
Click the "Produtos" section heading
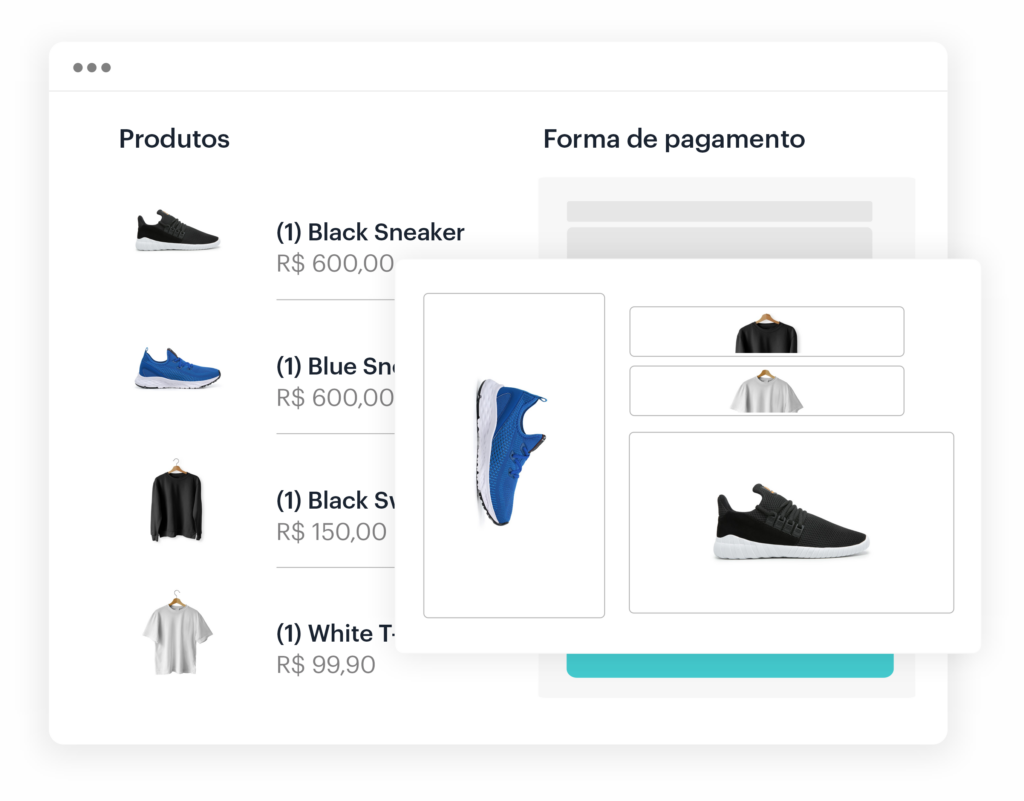tap(174, 139)
